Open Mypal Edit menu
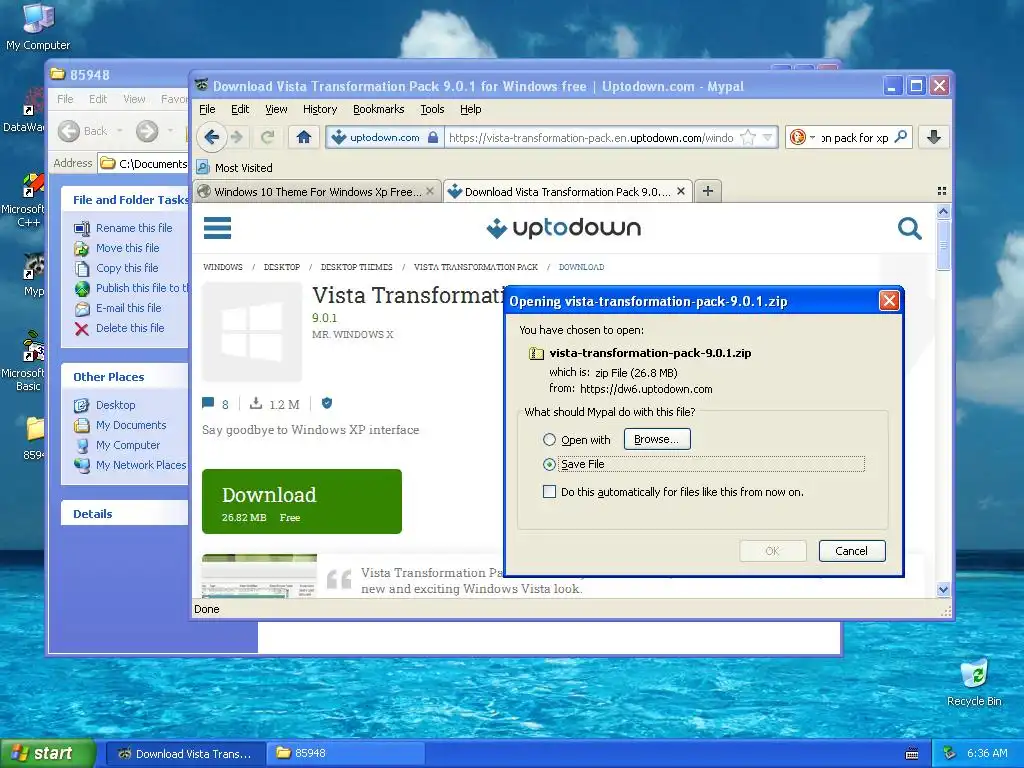Image resolution: width=1024 pixels, height=768 pixels. tap(240, 109)
